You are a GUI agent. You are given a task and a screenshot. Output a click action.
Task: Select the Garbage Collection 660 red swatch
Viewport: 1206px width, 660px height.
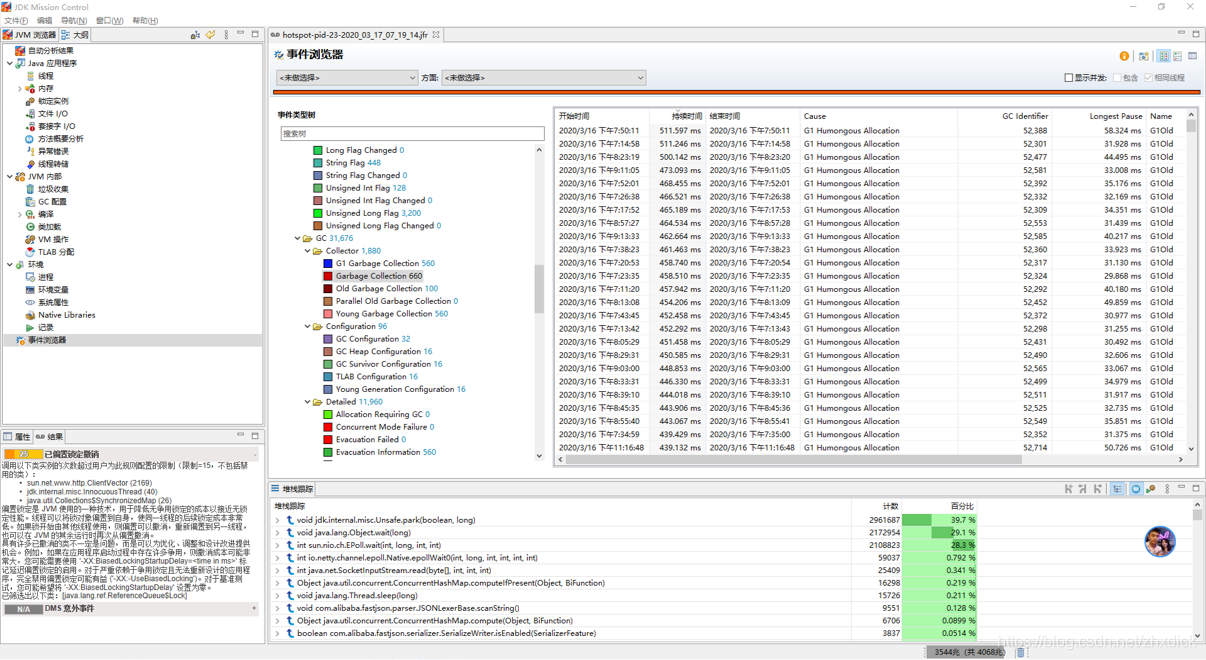pos(328,276)
